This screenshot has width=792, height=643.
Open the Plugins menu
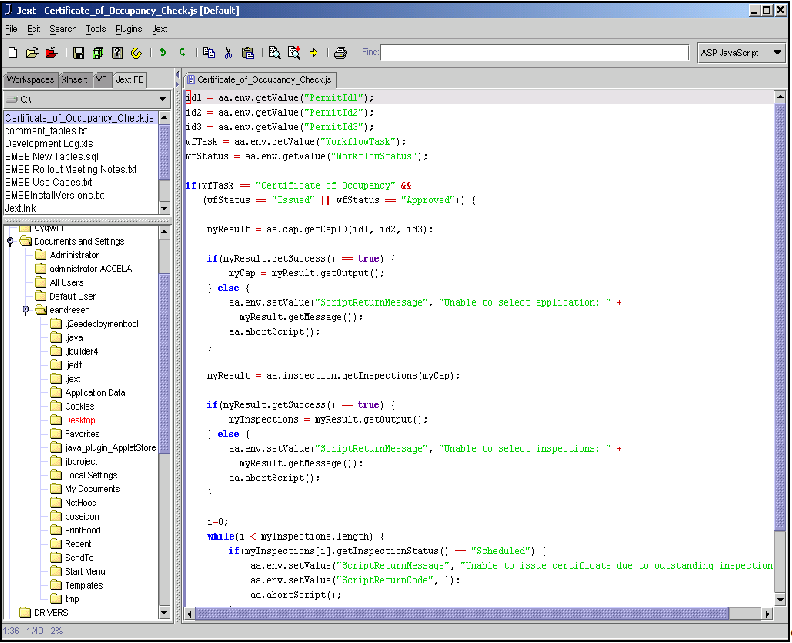pos(128,29)
